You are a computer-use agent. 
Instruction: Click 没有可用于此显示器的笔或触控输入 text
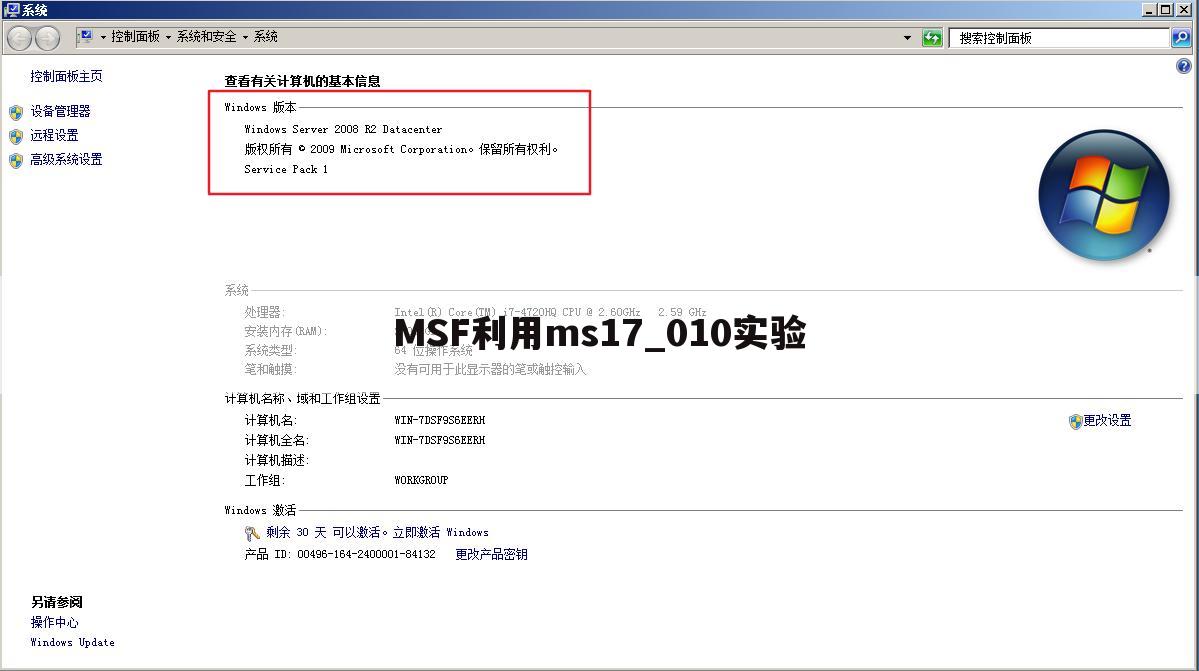pyautogui.click(x=490, y=369)
